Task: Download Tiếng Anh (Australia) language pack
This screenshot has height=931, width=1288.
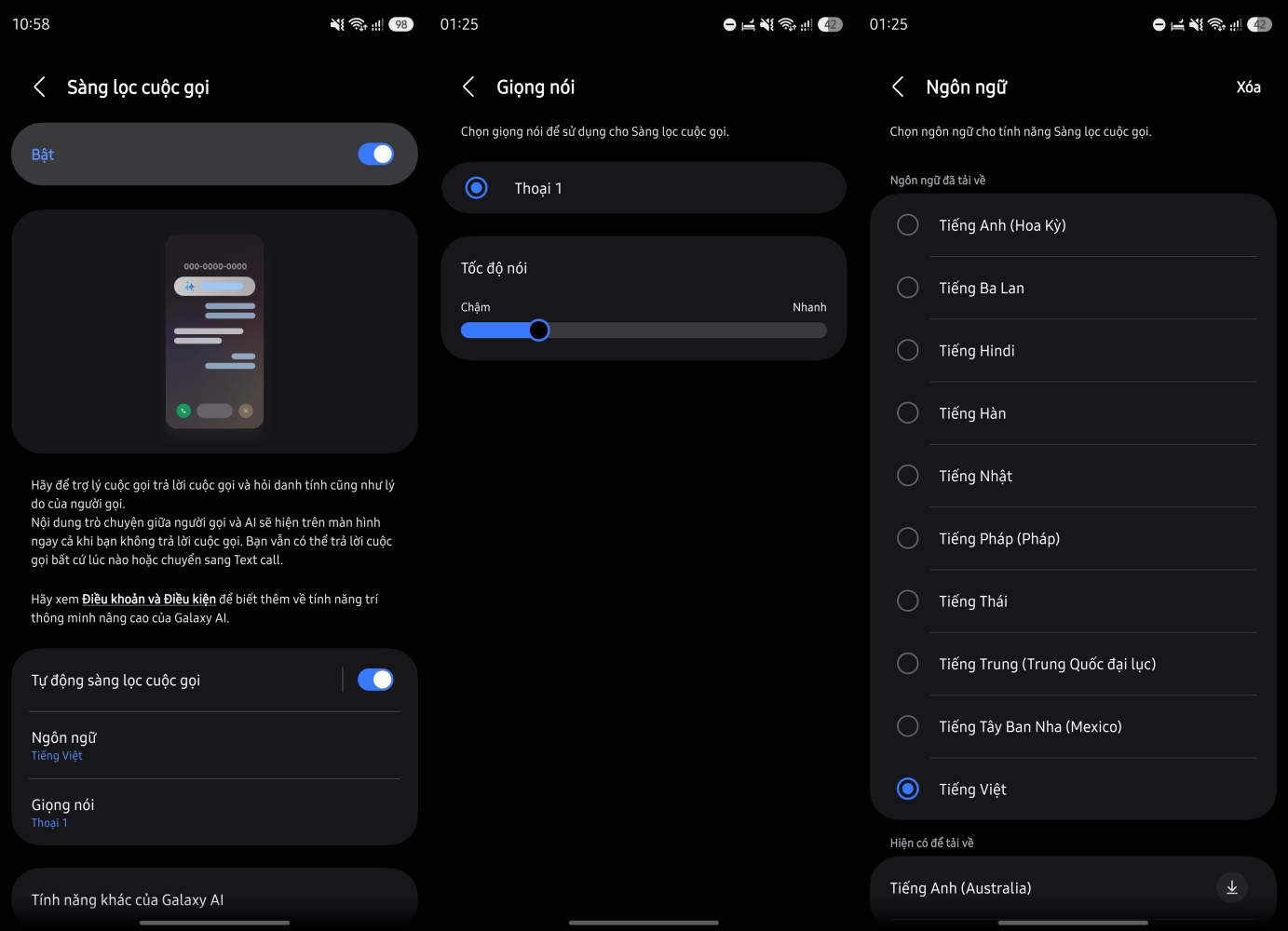Action: [x=1231, y=888]
